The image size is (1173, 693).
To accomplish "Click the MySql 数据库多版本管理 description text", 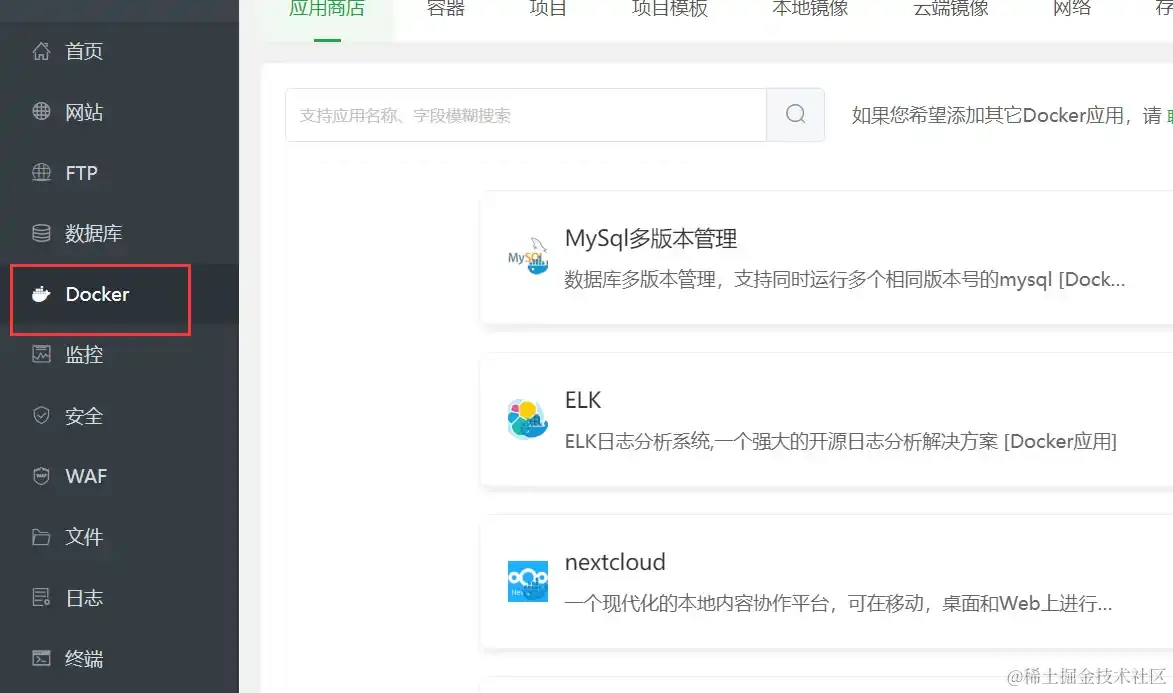I will click(x=845, y=279).
